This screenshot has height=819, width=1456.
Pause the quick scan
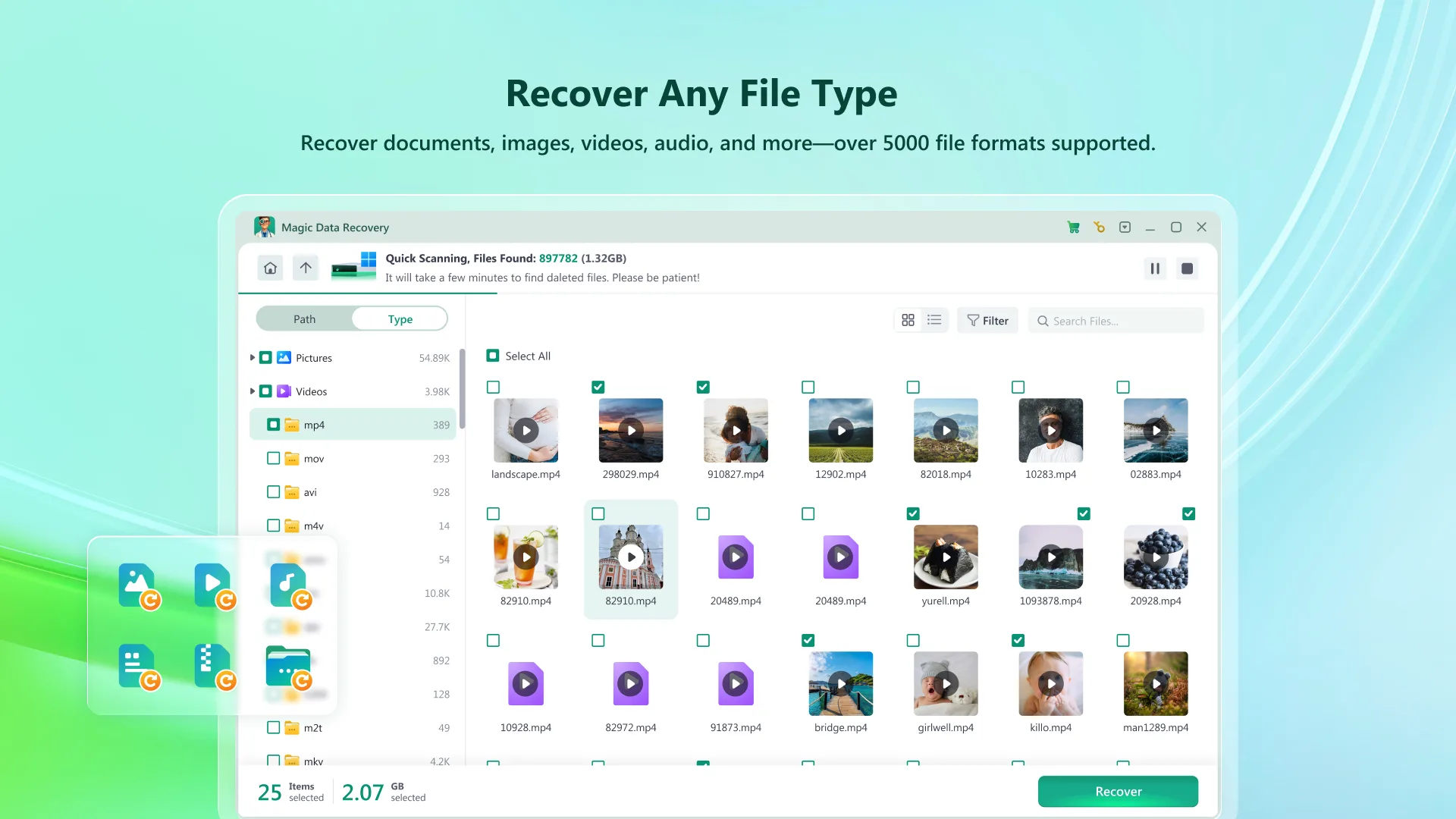point(1154,268)
